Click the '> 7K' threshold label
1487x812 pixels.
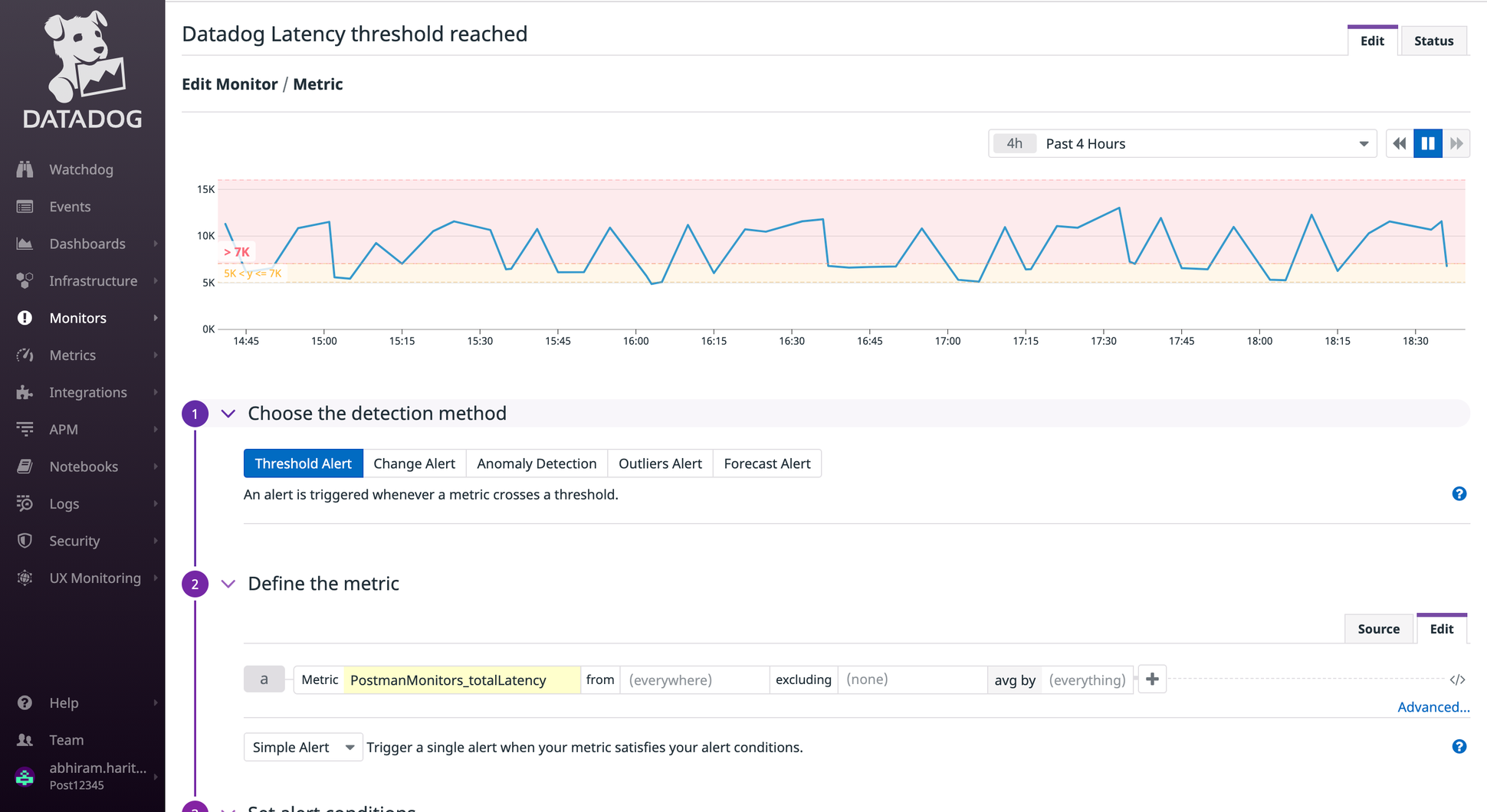click(x=237, y=252)
